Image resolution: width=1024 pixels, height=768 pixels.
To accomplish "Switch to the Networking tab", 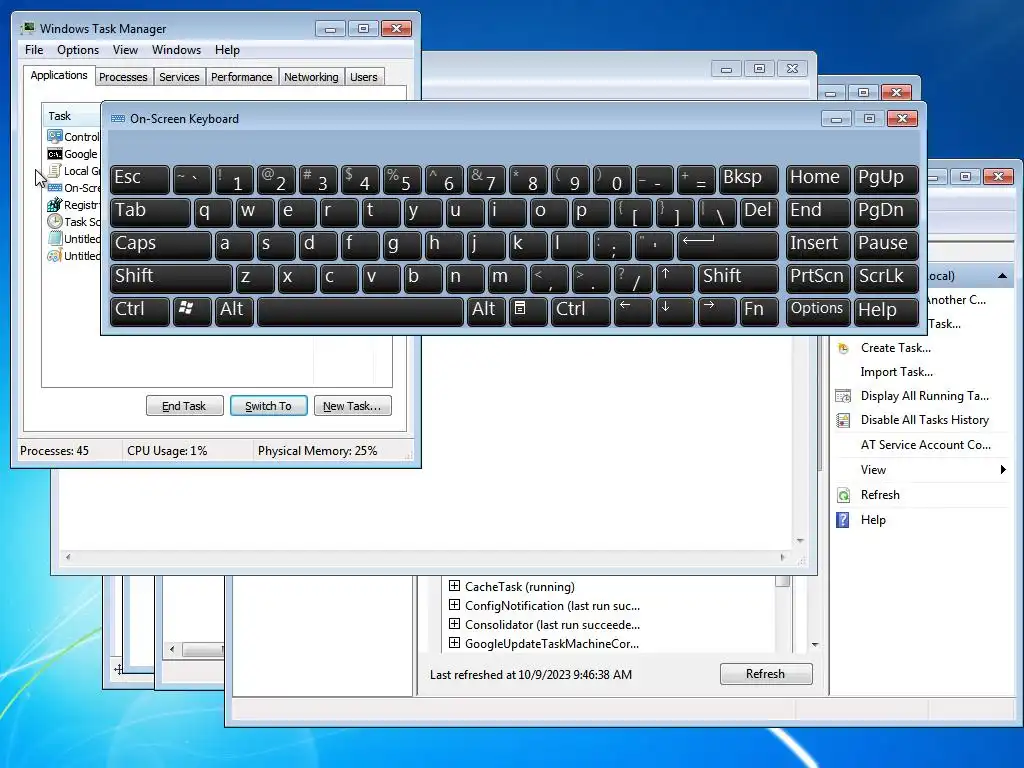I will tap(312, 77).
